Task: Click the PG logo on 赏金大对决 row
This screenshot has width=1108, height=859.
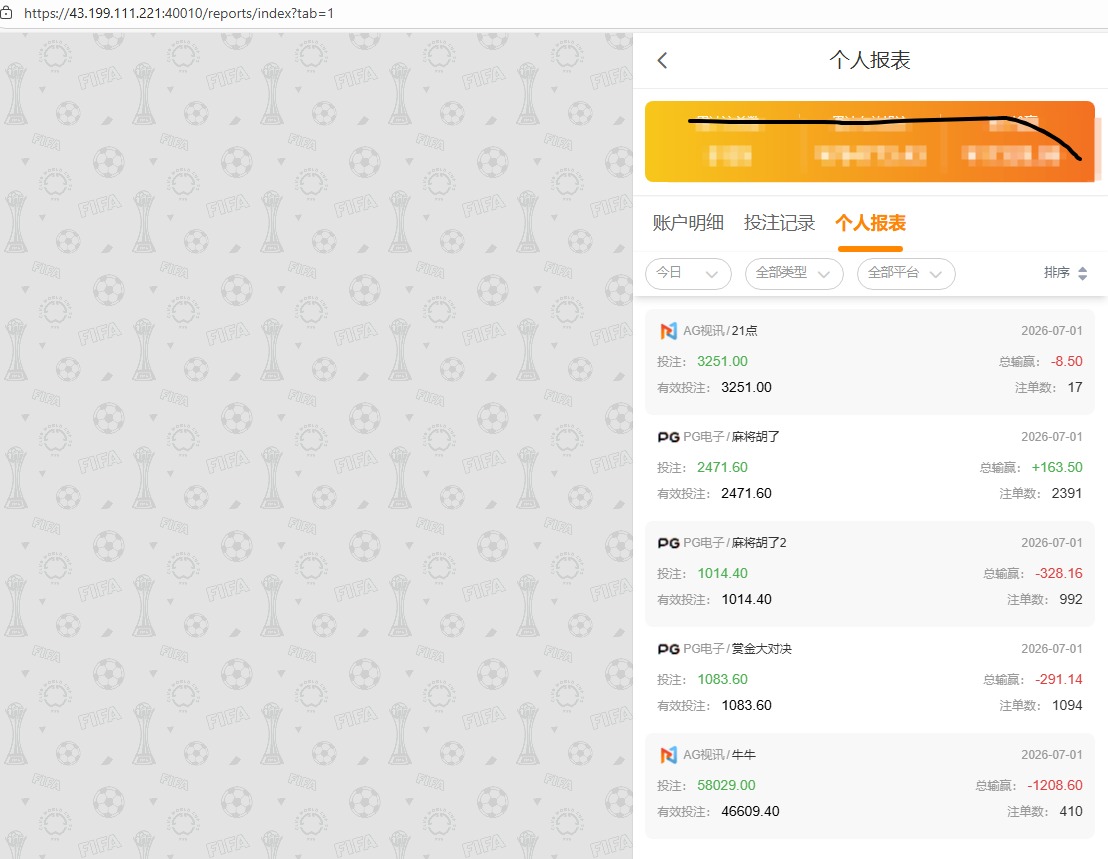Action: click(x=668, y=649)
